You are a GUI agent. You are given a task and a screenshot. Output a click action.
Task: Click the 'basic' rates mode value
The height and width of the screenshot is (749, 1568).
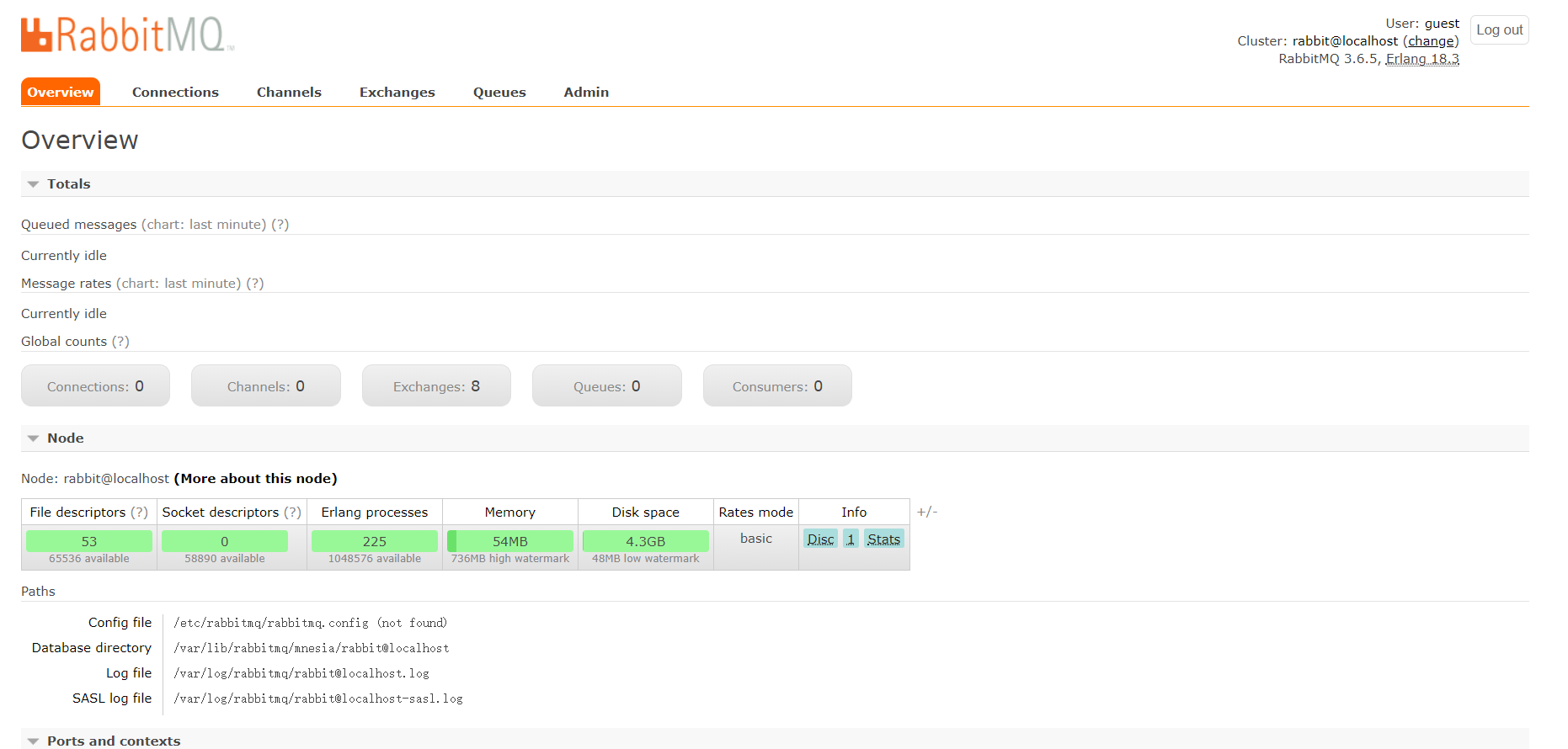coord(756,538)
